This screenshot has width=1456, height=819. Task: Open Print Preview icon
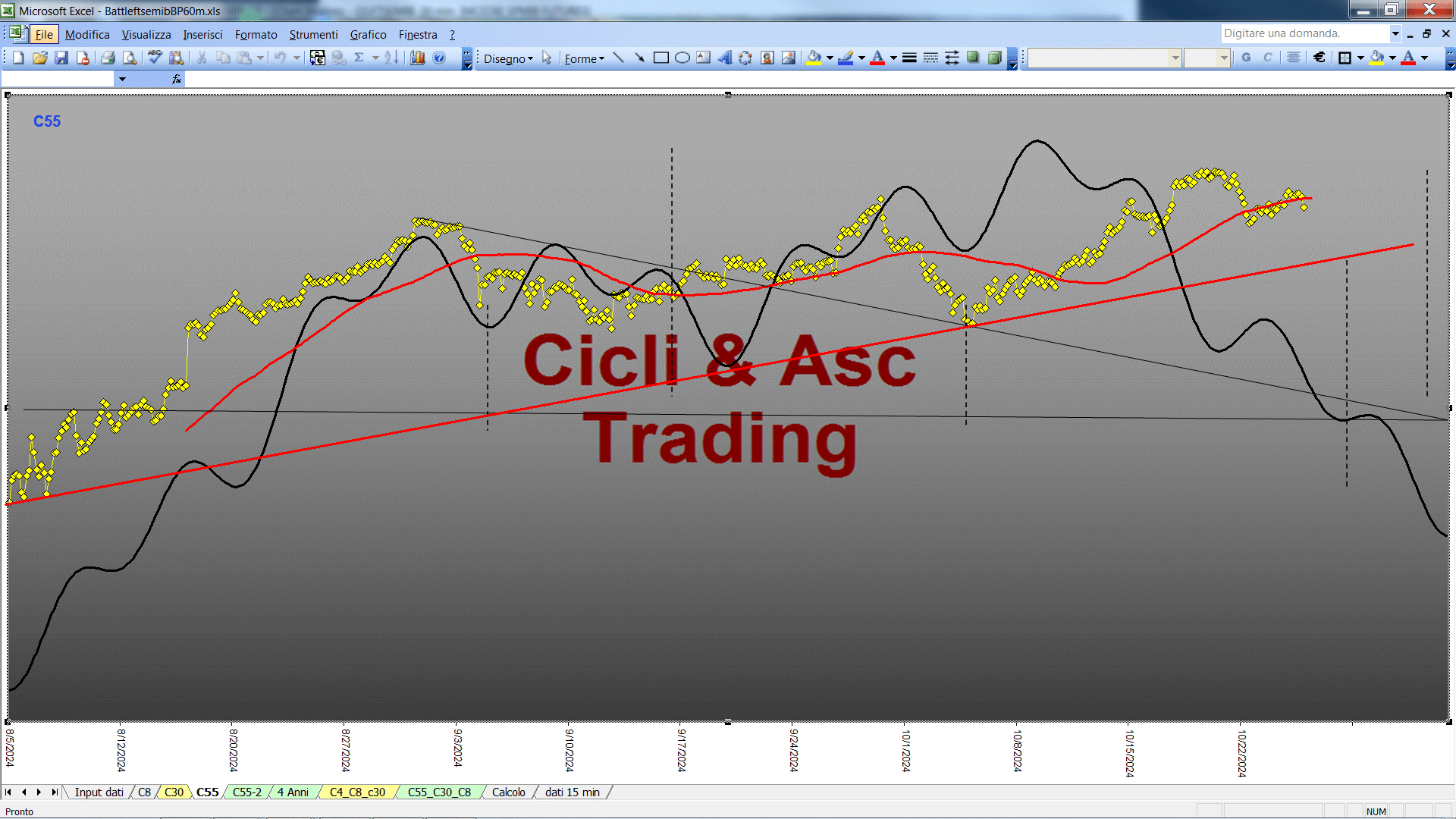[130, 58]
